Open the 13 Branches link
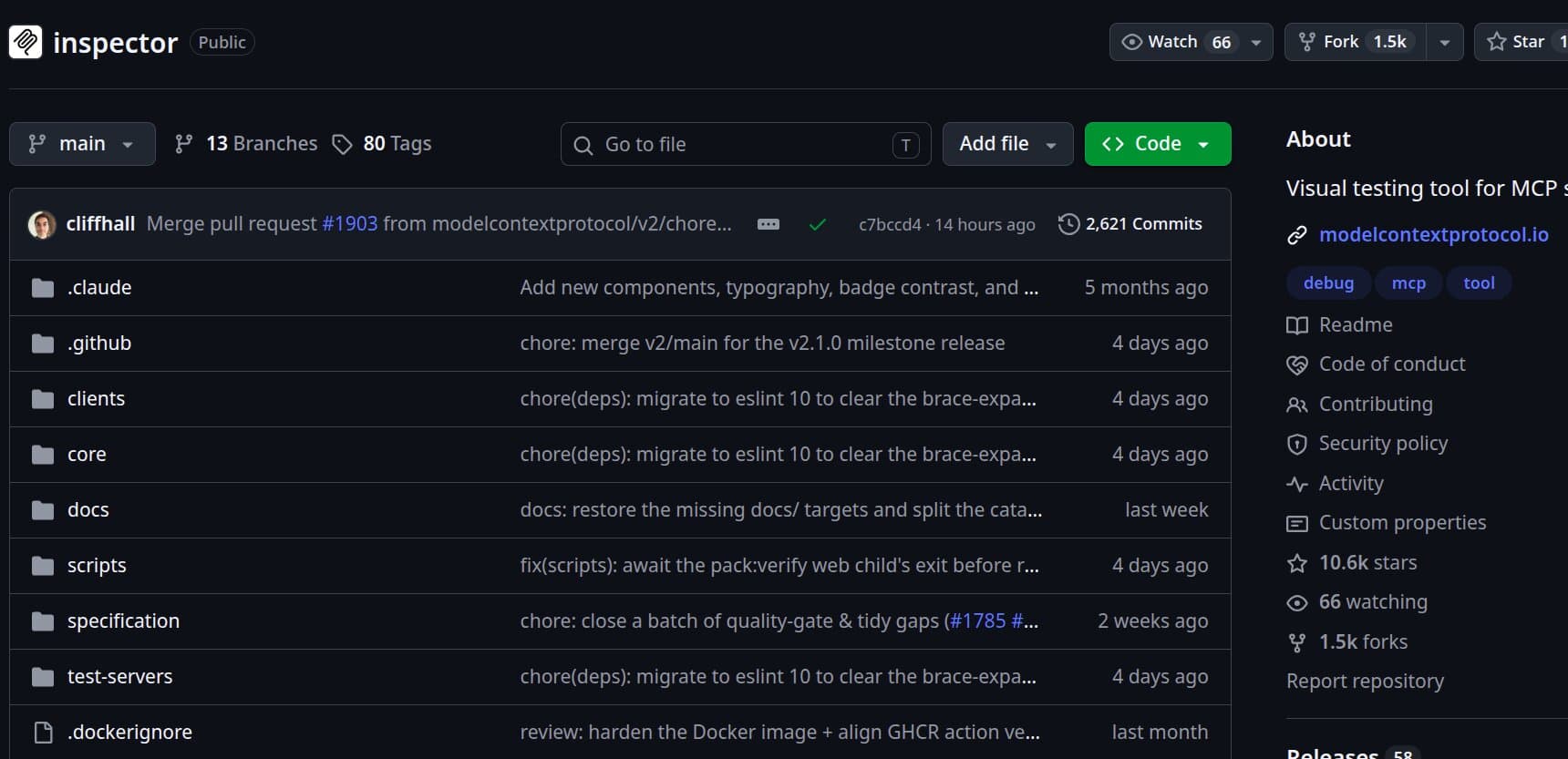The width and height of the screenshot is (1568, 759). pyautogui.click(x=246, y=144)
